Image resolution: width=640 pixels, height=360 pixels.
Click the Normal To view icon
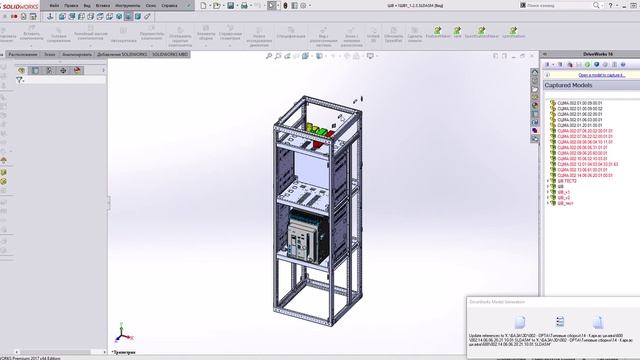point(50,17)
